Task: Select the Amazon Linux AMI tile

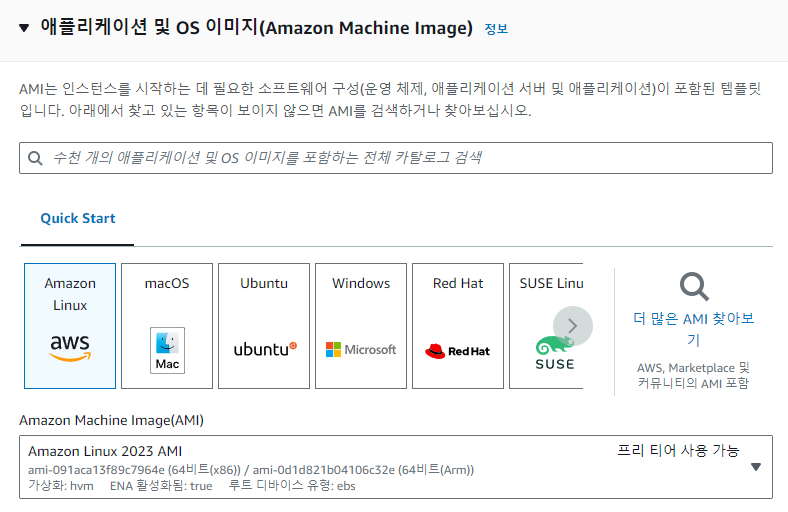Action: [70, 326]
